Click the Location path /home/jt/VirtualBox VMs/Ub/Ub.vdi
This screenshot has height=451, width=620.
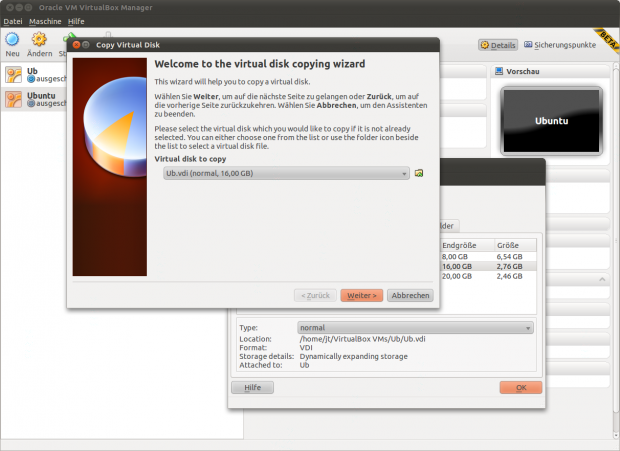click(363, 339)
